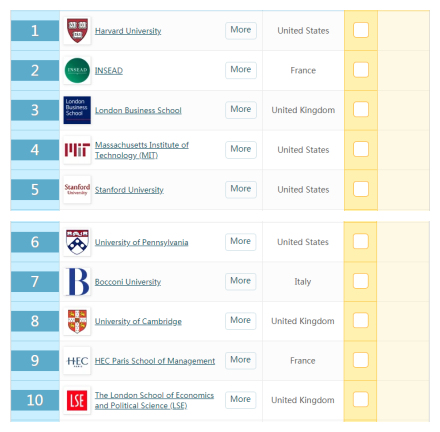Follow the University of Pennsylvania link
The width and height of the screenshot is (440, 432).
point(141,242)
